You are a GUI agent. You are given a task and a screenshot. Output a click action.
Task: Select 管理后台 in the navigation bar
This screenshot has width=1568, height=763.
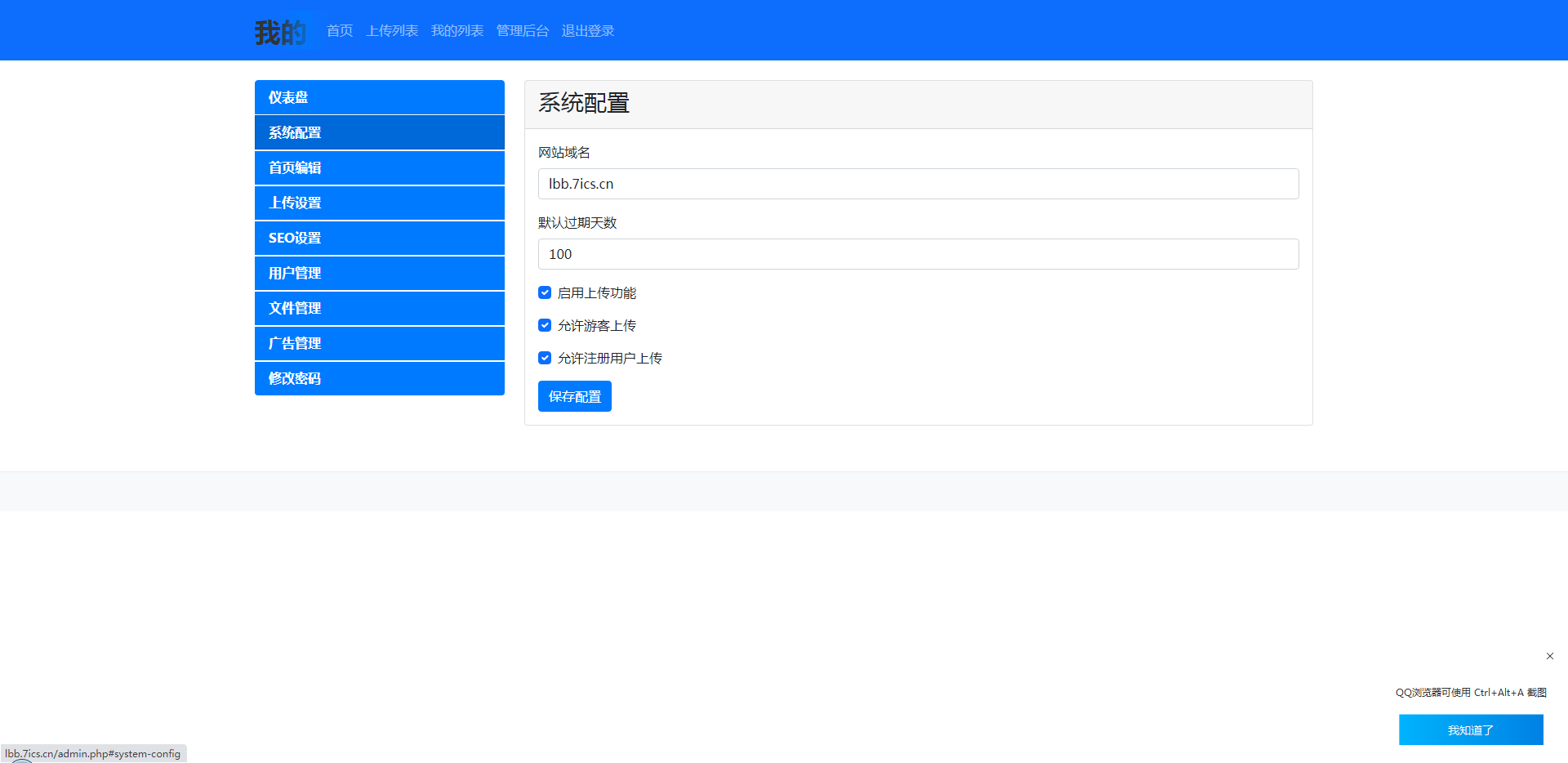coord(523,31)
